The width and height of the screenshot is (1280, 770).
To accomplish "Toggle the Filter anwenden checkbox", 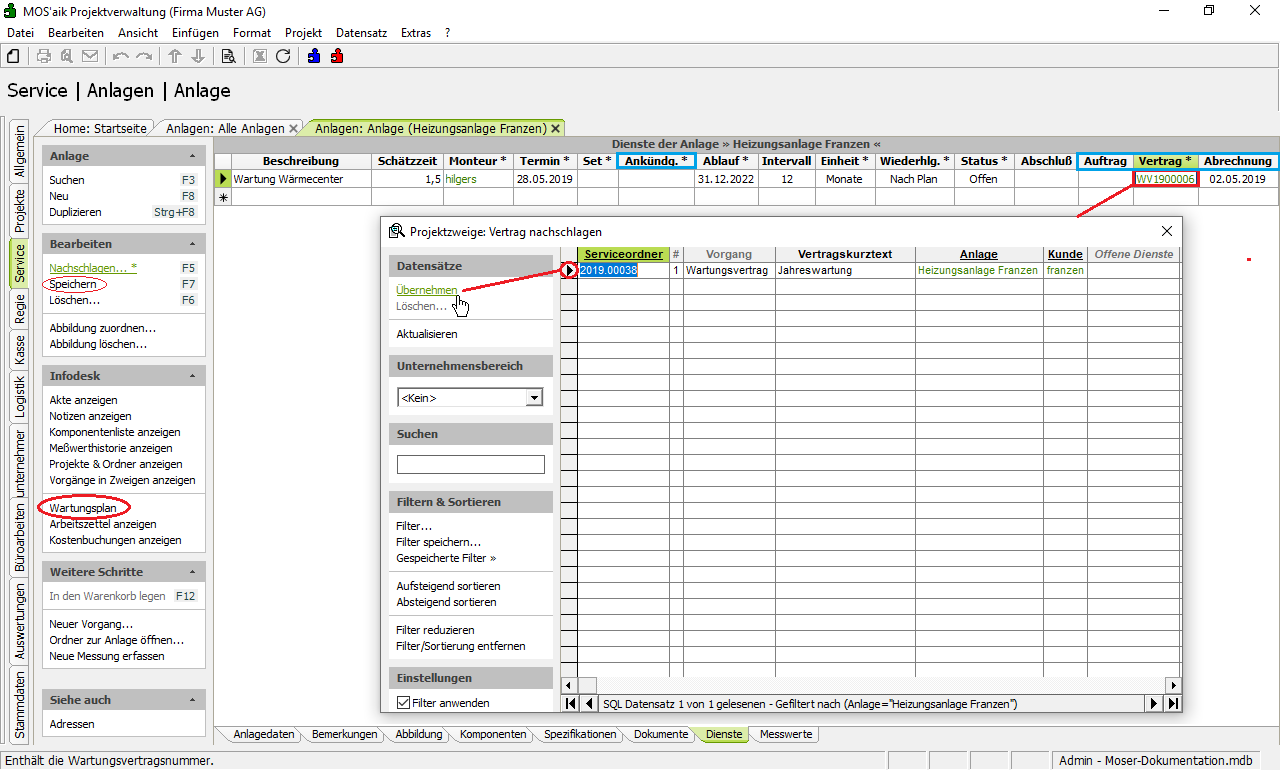I will [404, 704].
